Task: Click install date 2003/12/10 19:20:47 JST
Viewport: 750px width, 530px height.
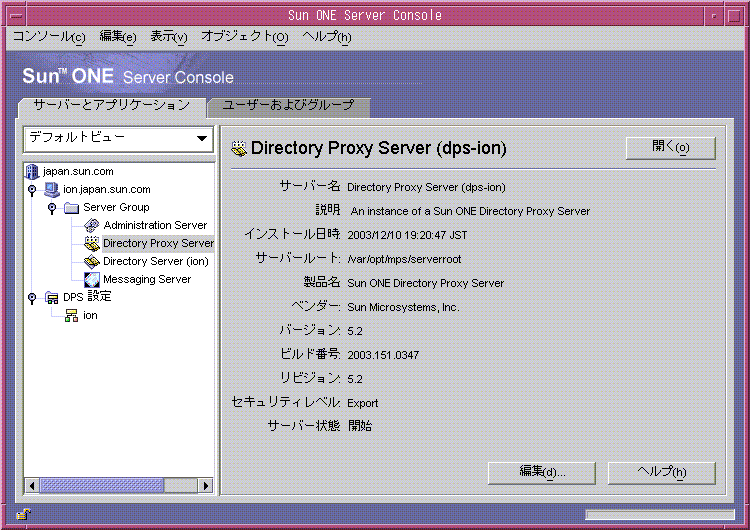Action: (x=407, y=235)
